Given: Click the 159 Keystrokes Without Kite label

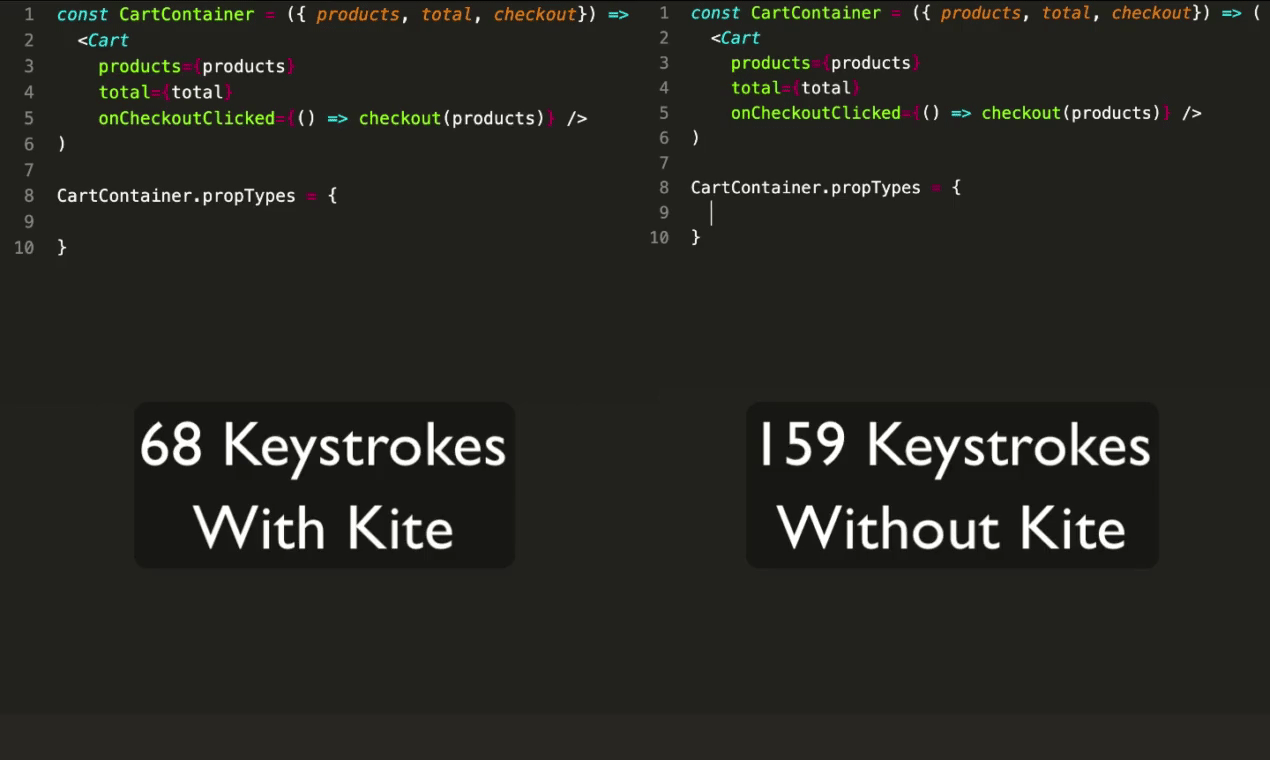Looking at the screenshot, I should 951,486.
